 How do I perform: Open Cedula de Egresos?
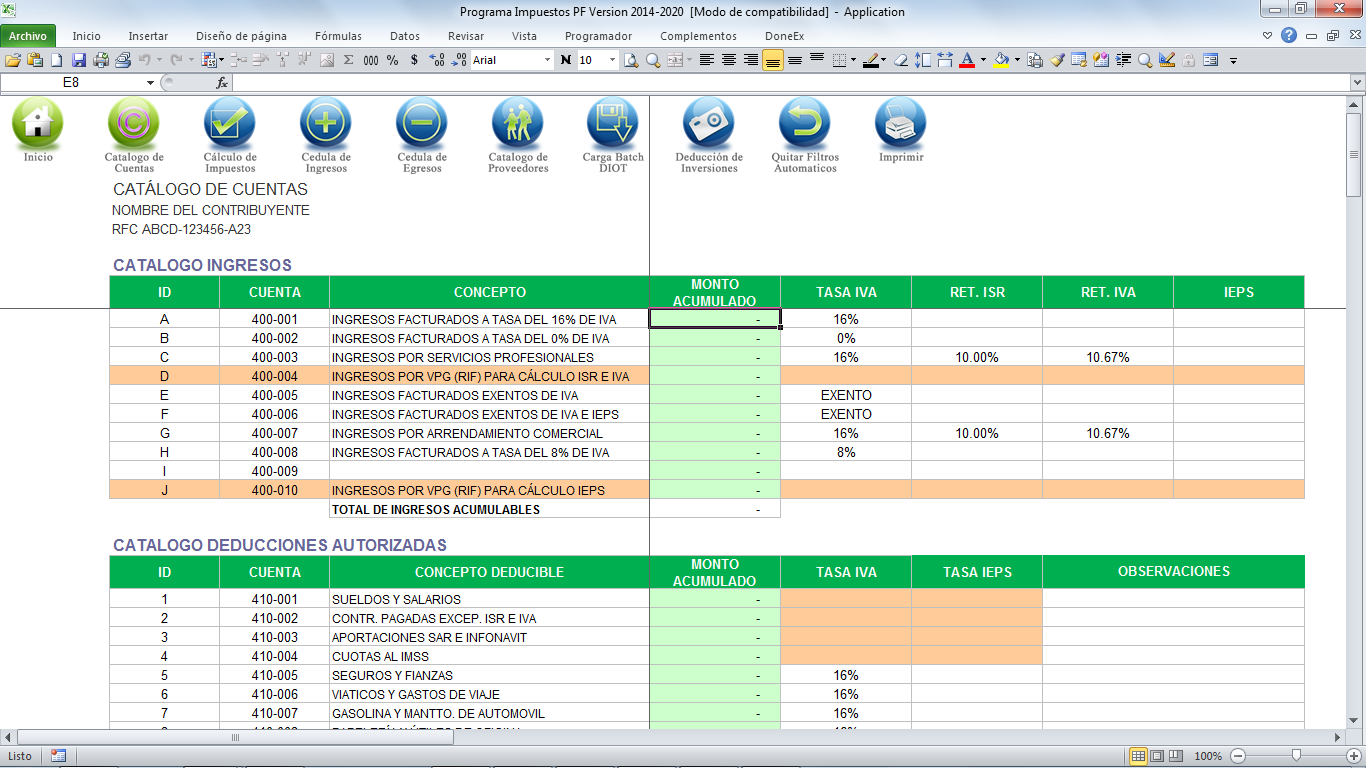[x=422, y=124]
